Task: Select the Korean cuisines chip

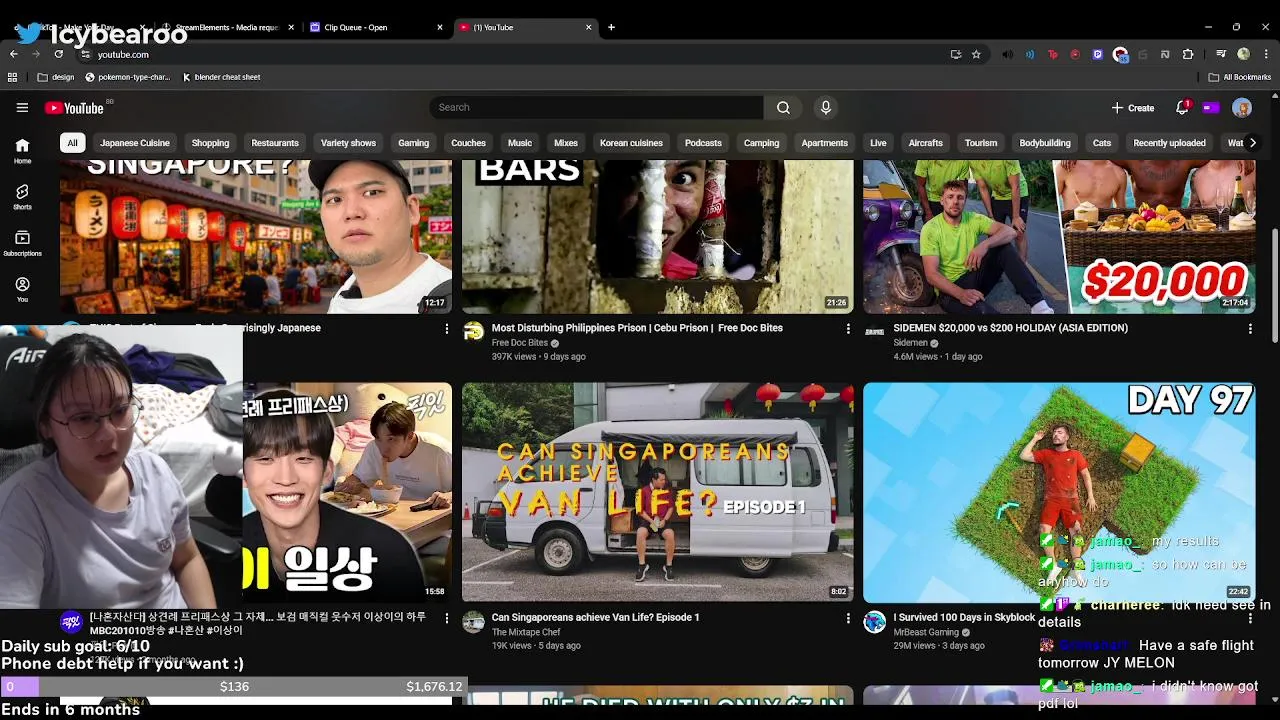Action: [x=631, y=143]
